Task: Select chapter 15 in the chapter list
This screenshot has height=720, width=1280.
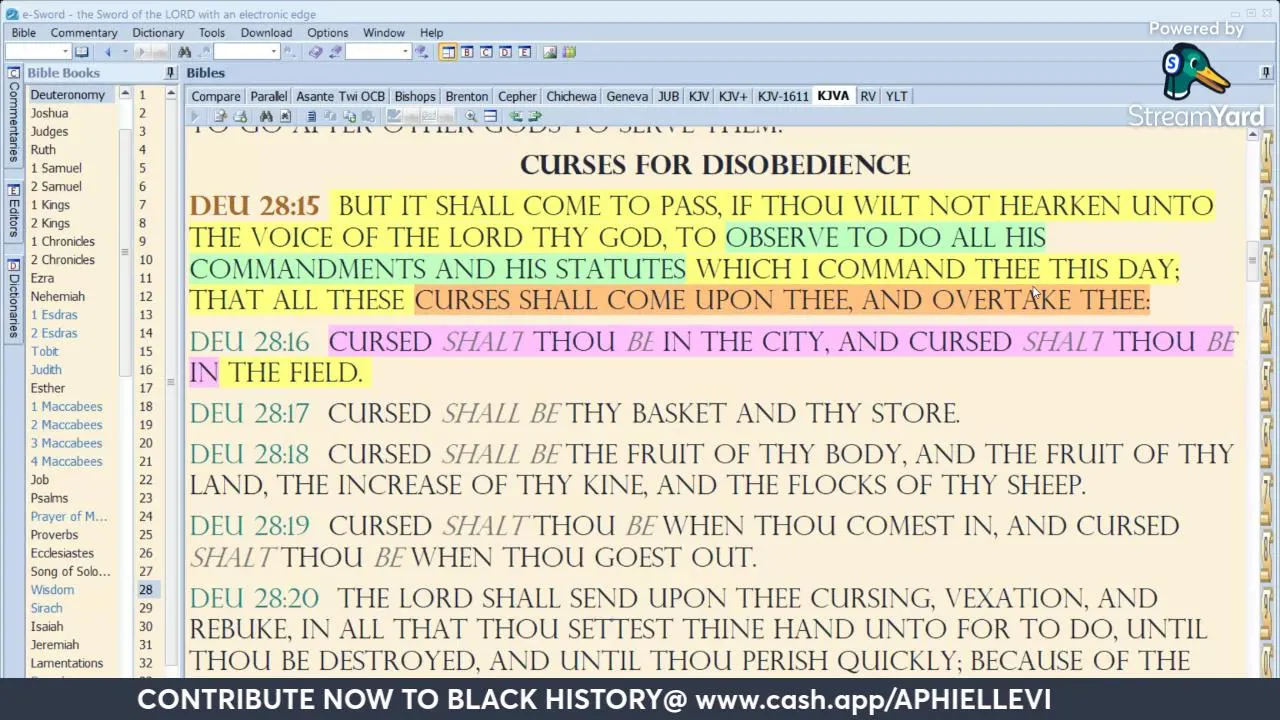Action: pos(146,351)
